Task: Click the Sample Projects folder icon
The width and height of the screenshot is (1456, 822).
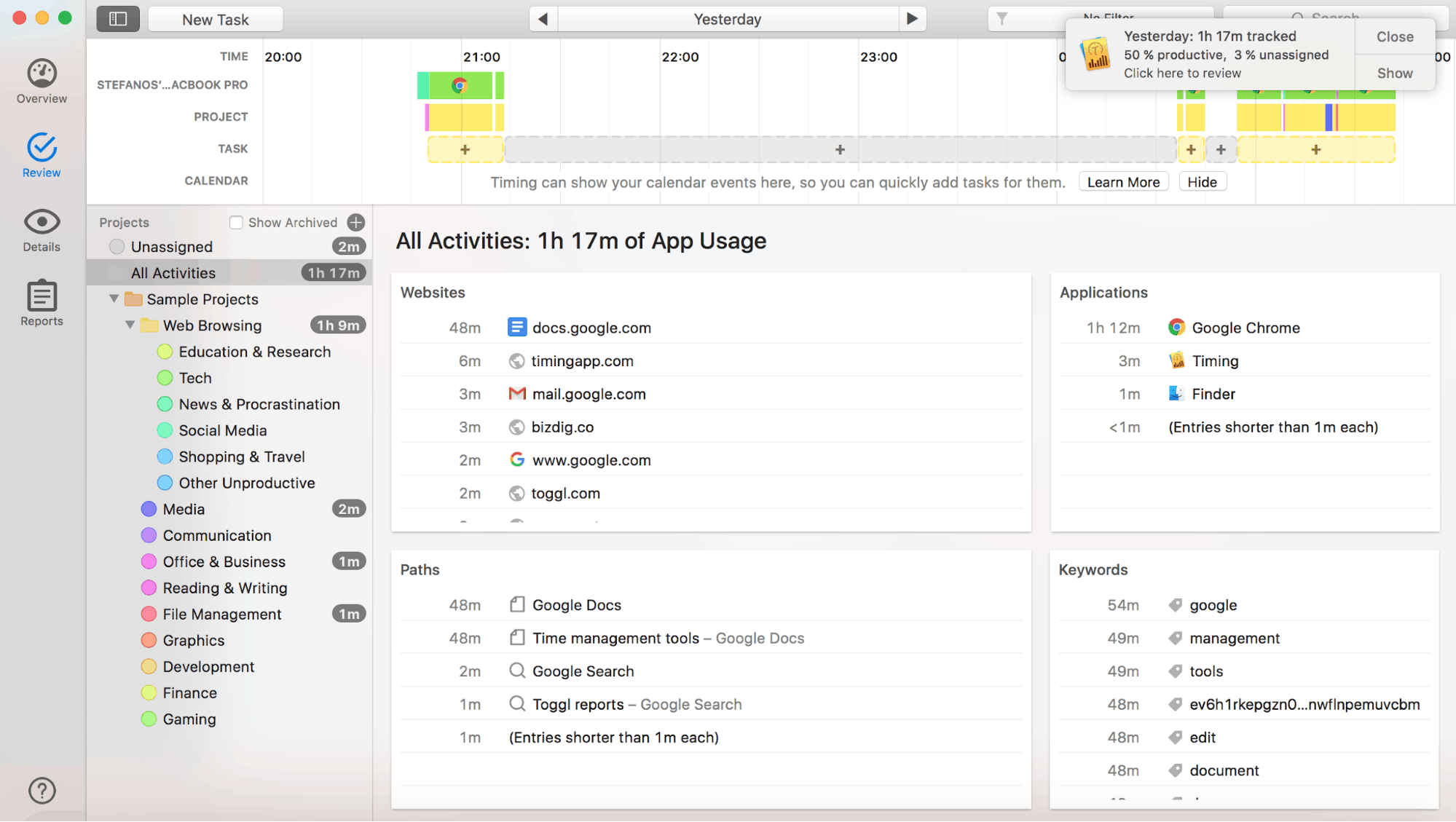Action: click(133, 299)
